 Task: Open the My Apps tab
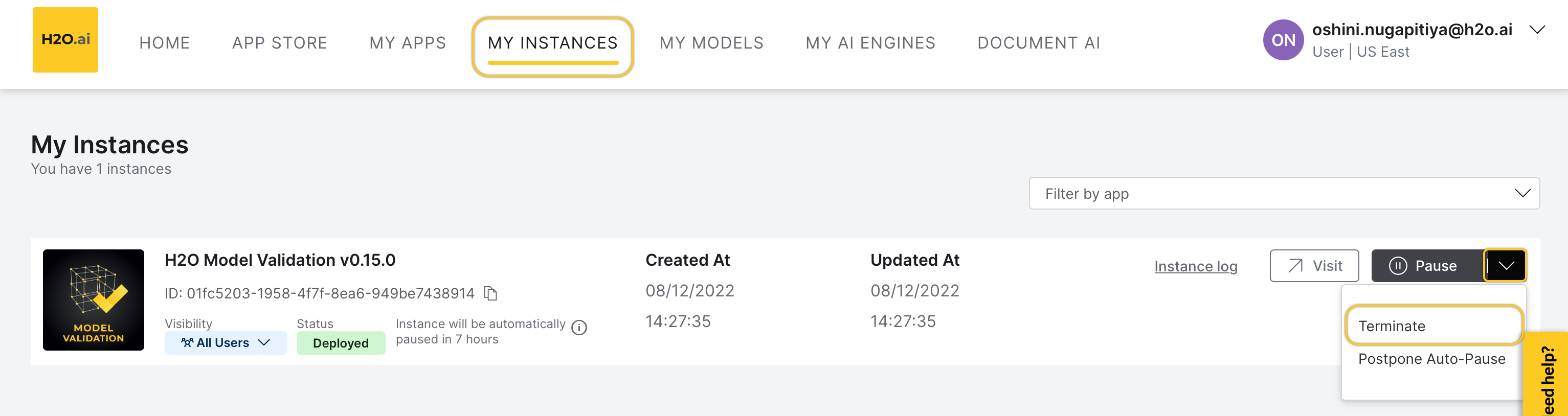407,42
